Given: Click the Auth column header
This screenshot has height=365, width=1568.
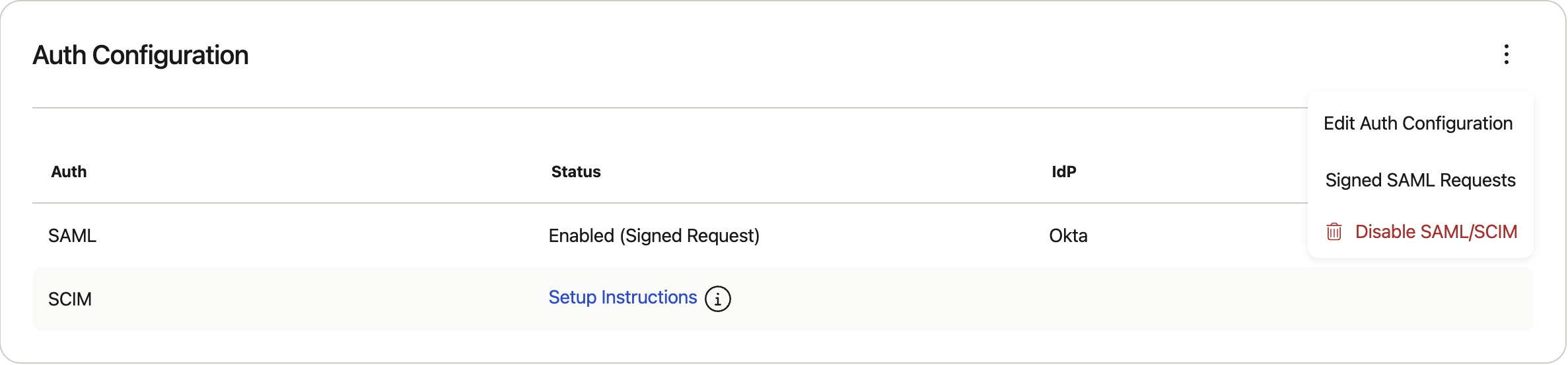Looking at the screenshot, I should point(69,172).
